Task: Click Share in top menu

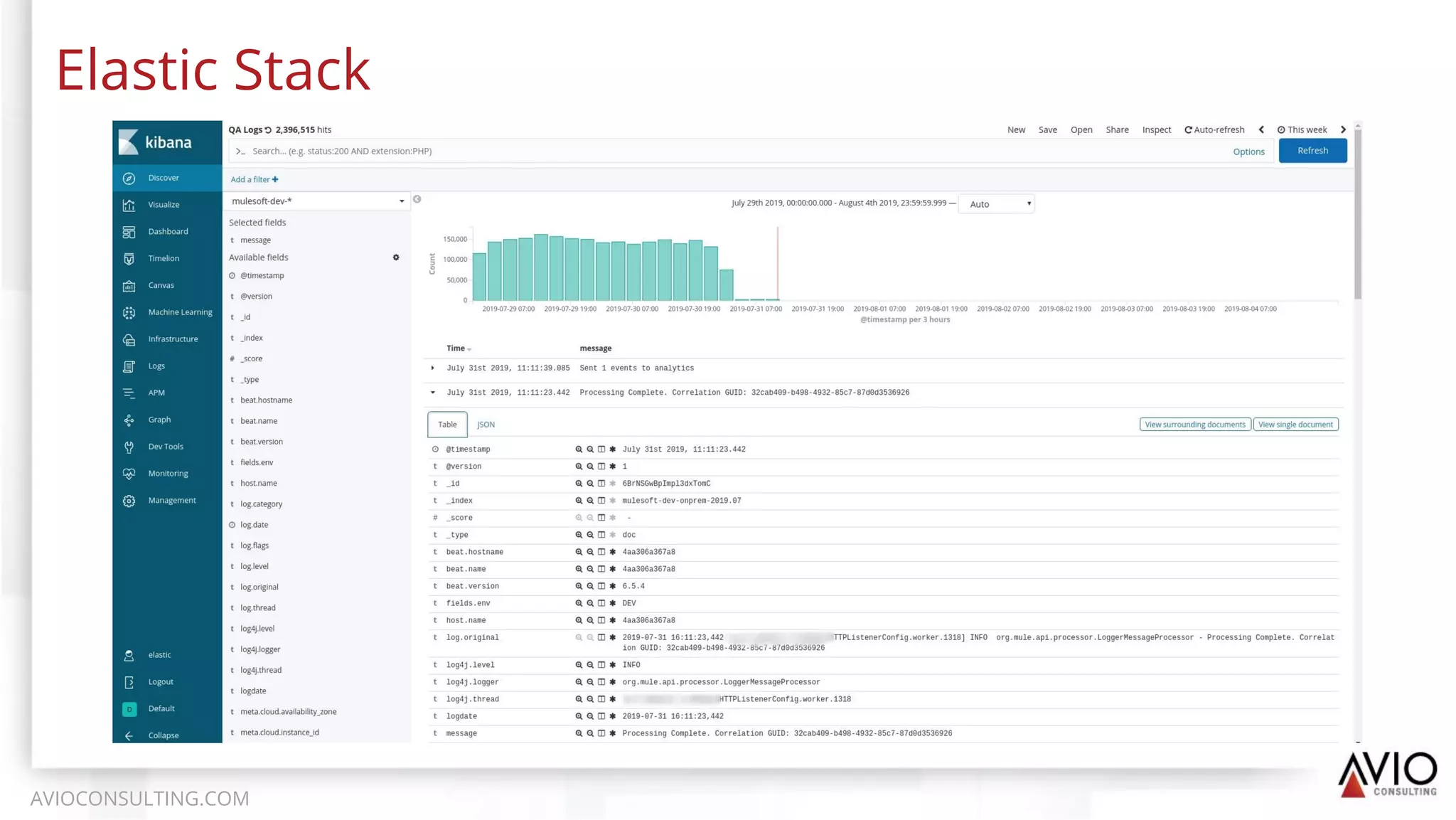Action: click(x=1117, y=129)
